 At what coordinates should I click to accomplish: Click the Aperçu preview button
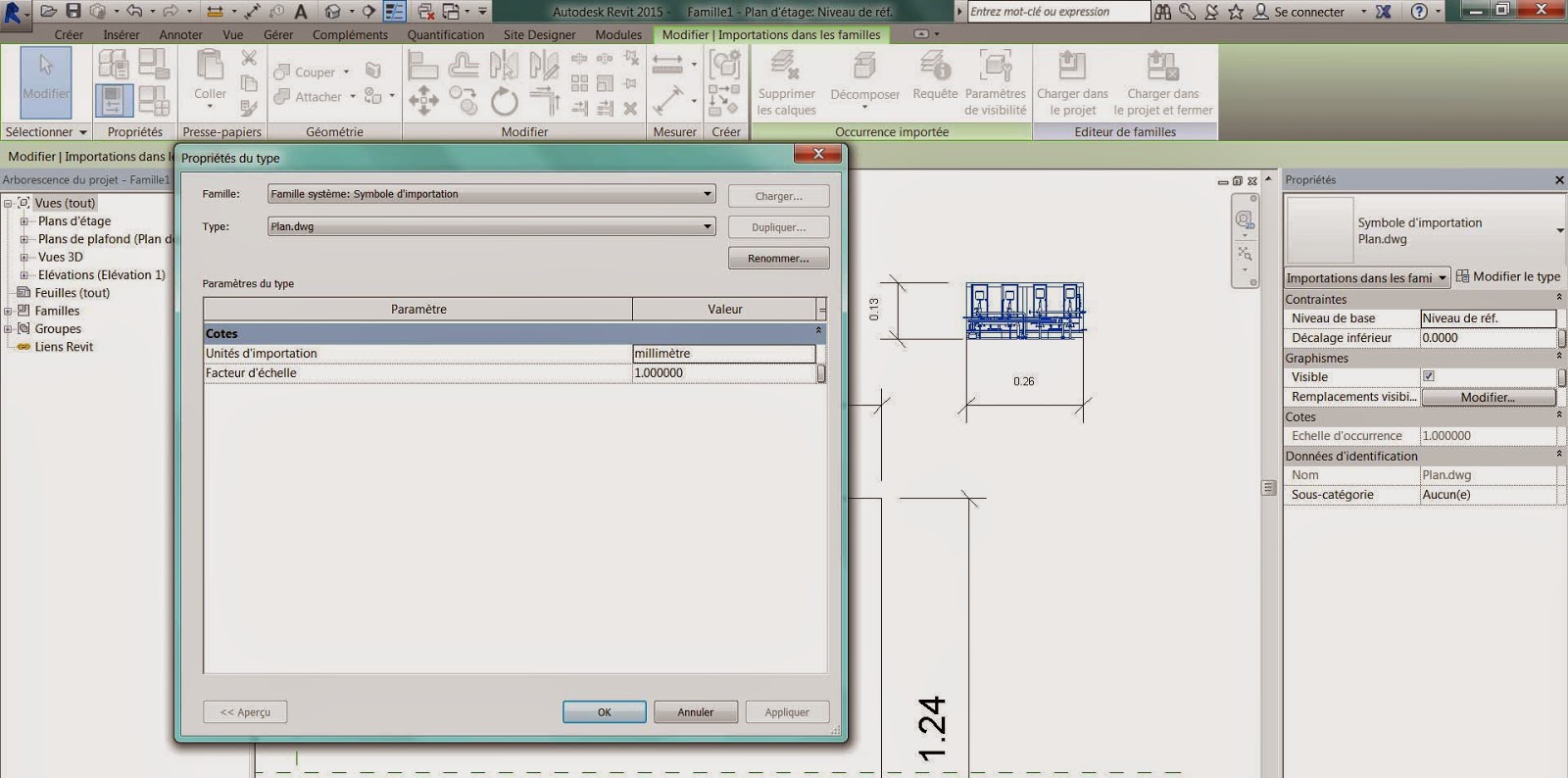245,712
